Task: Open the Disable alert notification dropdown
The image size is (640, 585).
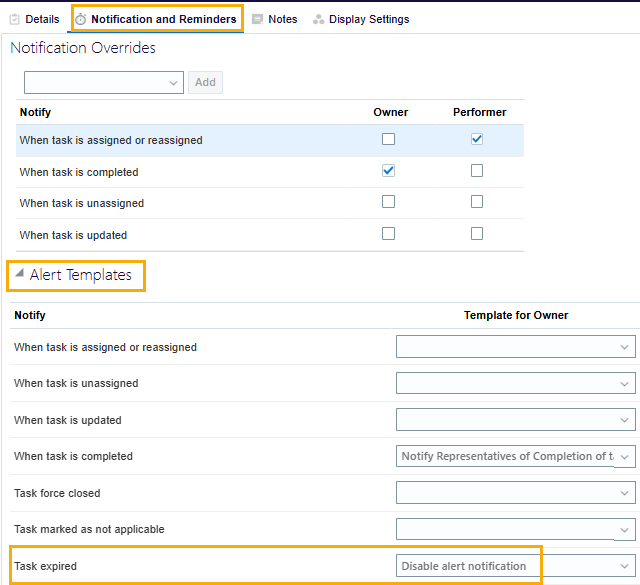Action: coord(516,565)
